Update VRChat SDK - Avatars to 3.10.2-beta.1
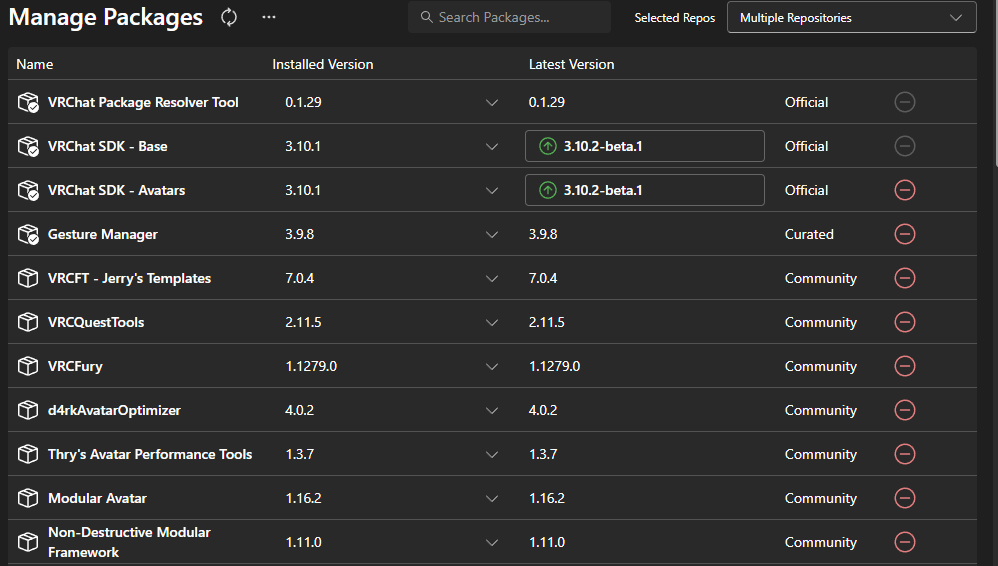Viewport: 998px width, 566px height. click(644, 190)
